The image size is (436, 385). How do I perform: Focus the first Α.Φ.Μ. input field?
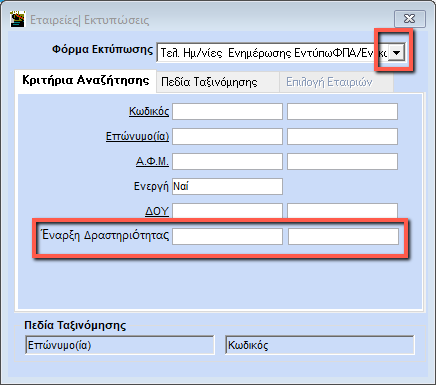[x=227, y=161]
